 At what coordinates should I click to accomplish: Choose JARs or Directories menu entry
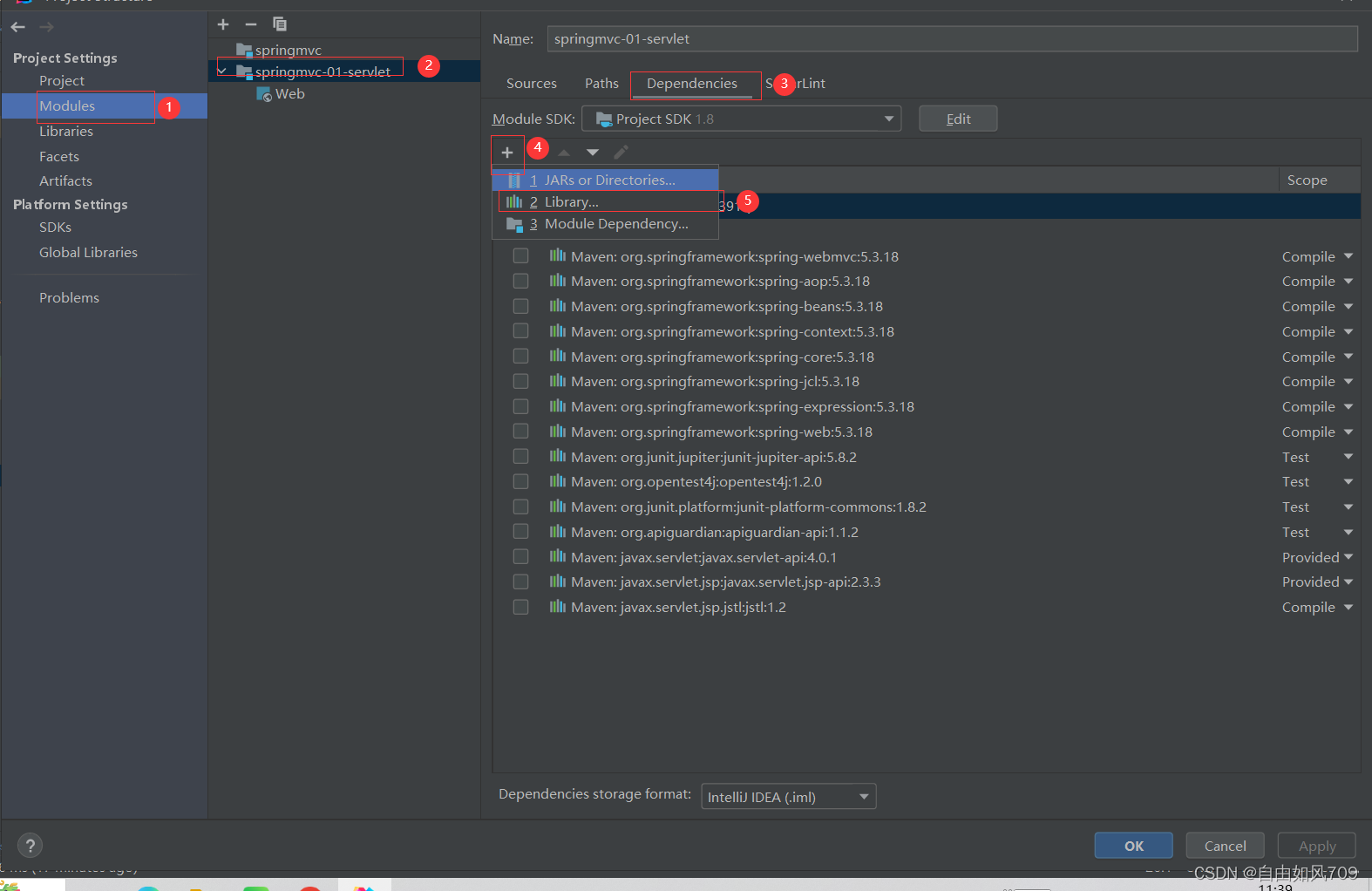tap(605, 180)
